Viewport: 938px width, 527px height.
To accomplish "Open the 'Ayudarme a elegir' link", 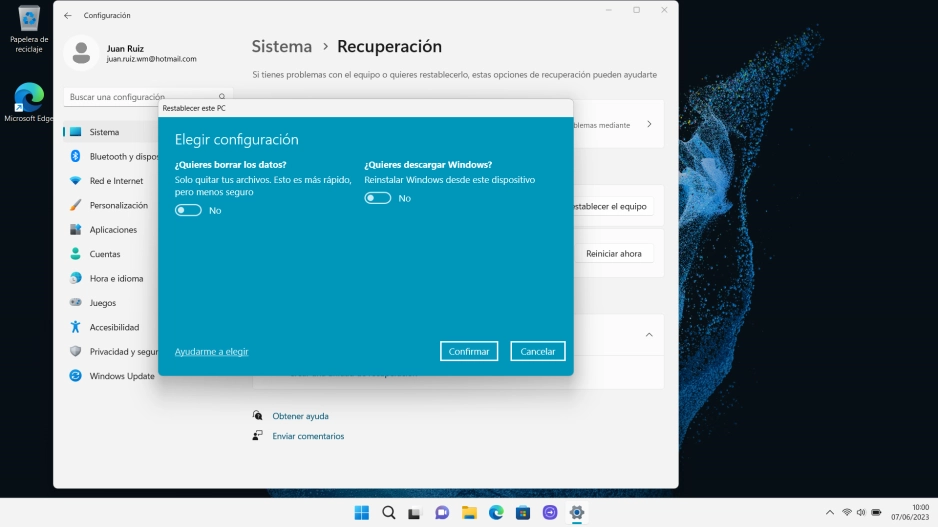I will 211,352.
